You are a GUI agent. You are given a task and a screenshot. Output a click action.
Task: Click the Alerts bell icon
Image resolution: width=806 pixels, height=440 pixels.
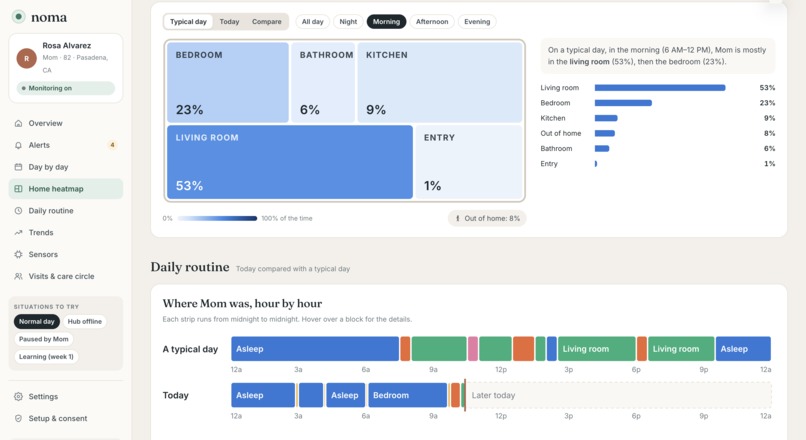click(19, 145)
